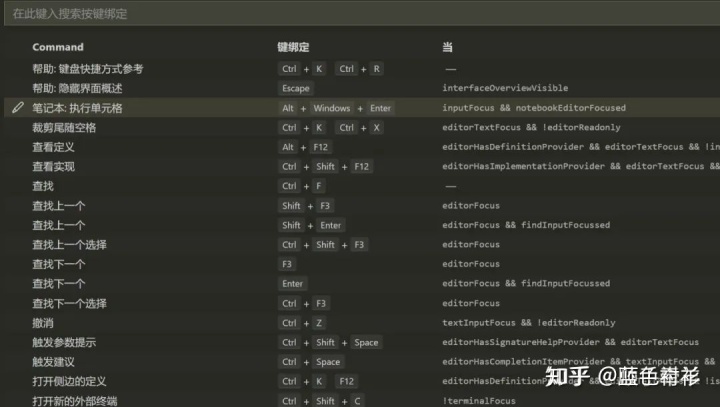Select the 查找上一个选择 command row
The image size is (720, 407).
(x=362, y=245)
